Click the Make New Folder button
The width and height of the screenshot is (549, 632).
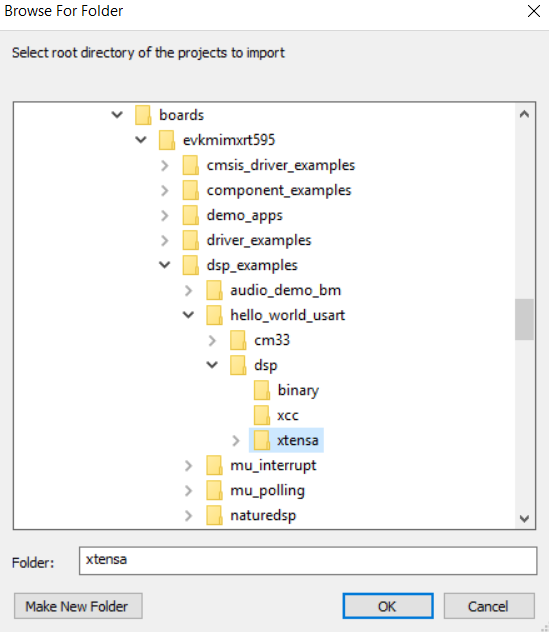point(78,606)
